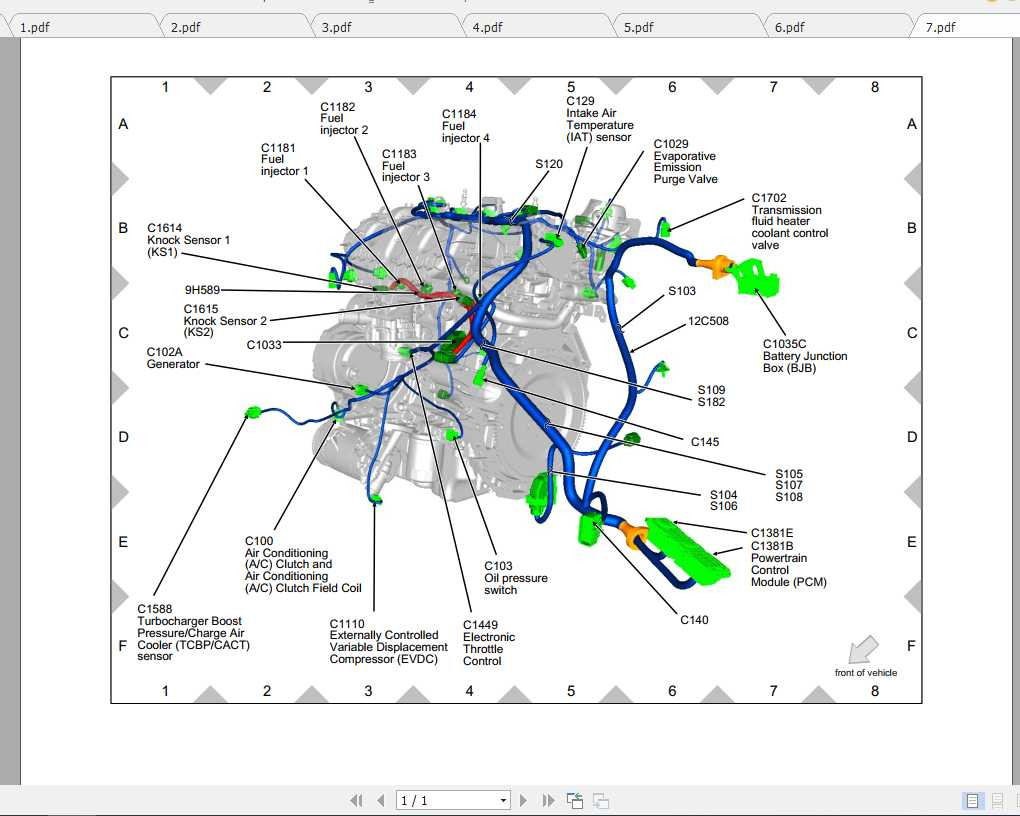The image size is (1020, 816).
Task: Click the S103 splice label
Action: (682, 291)
